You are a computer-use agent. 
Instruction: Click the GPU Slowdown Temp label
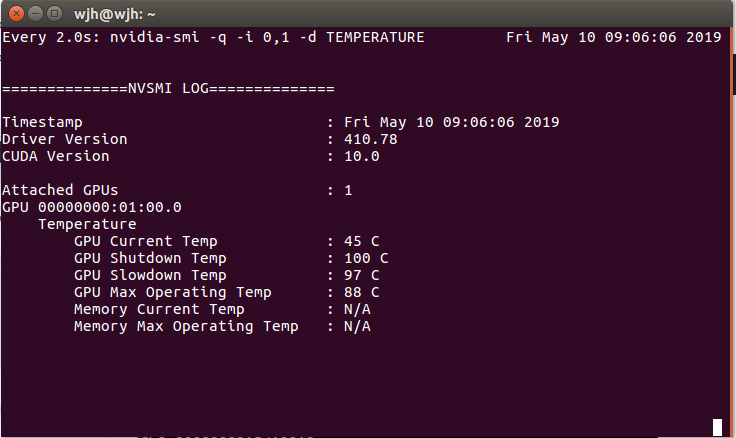[150, 276]
